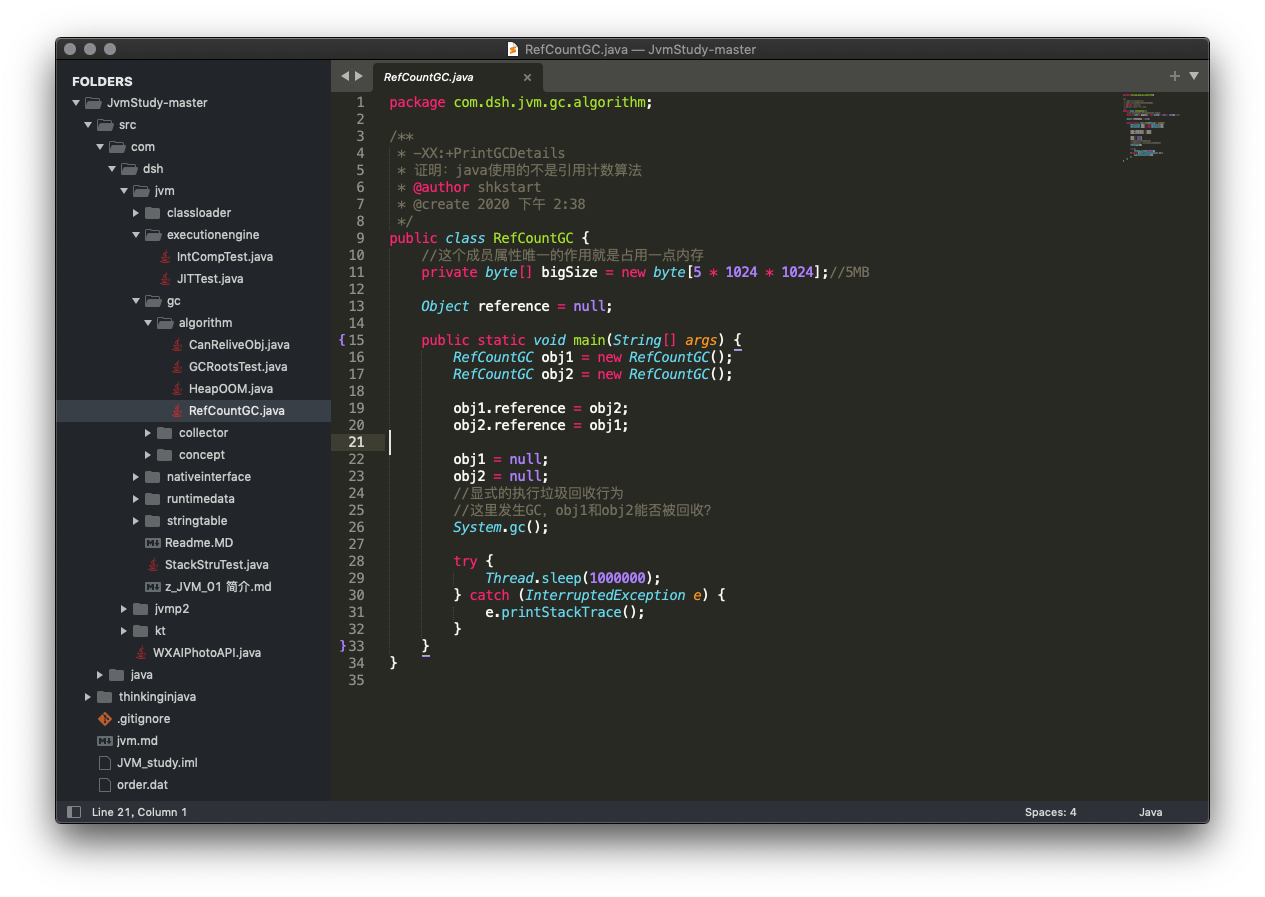This screenshot has height=897, width=1265.
Task: Expand the classloader folder arrow
Action: click(x=136, y=213)
